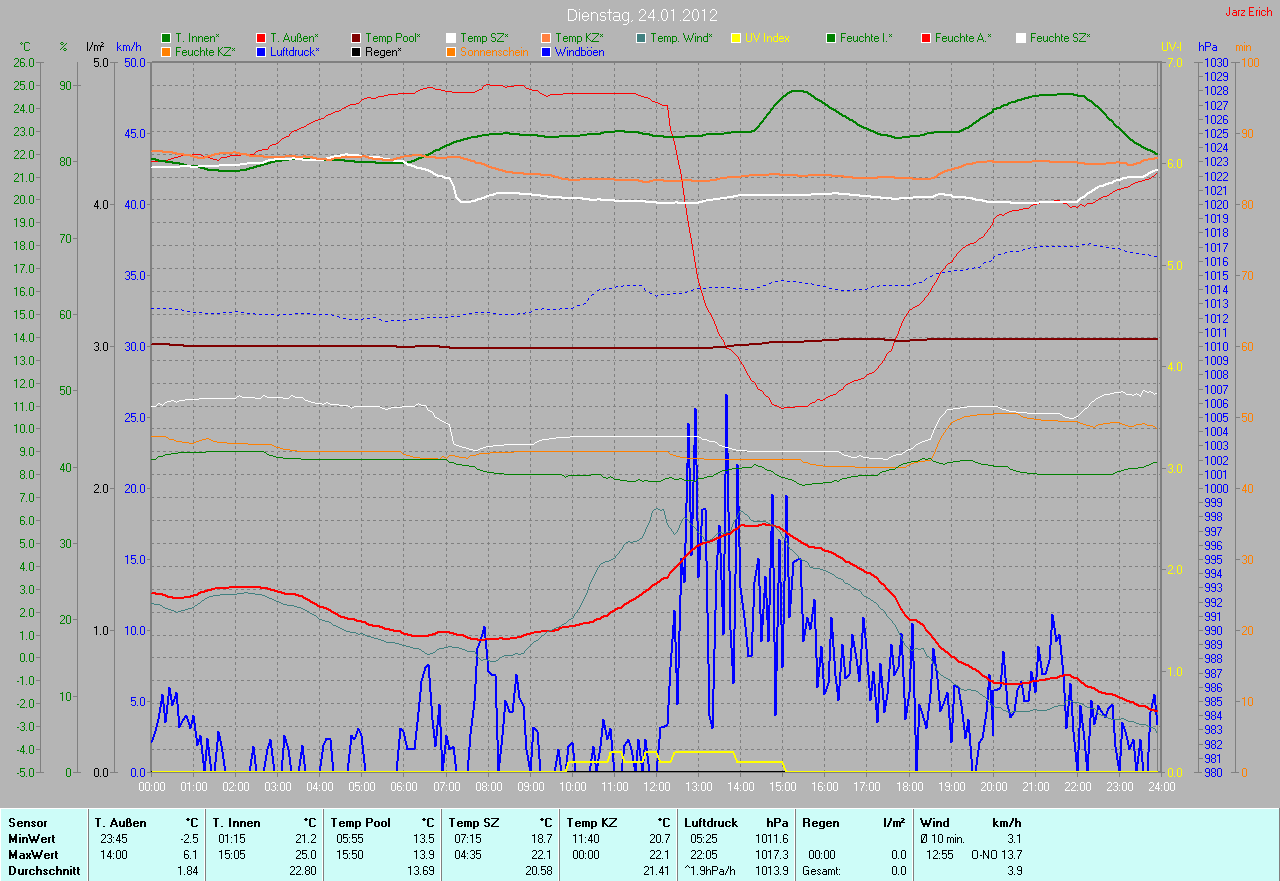Click the red T. Außen legend marker

(262, 38)
